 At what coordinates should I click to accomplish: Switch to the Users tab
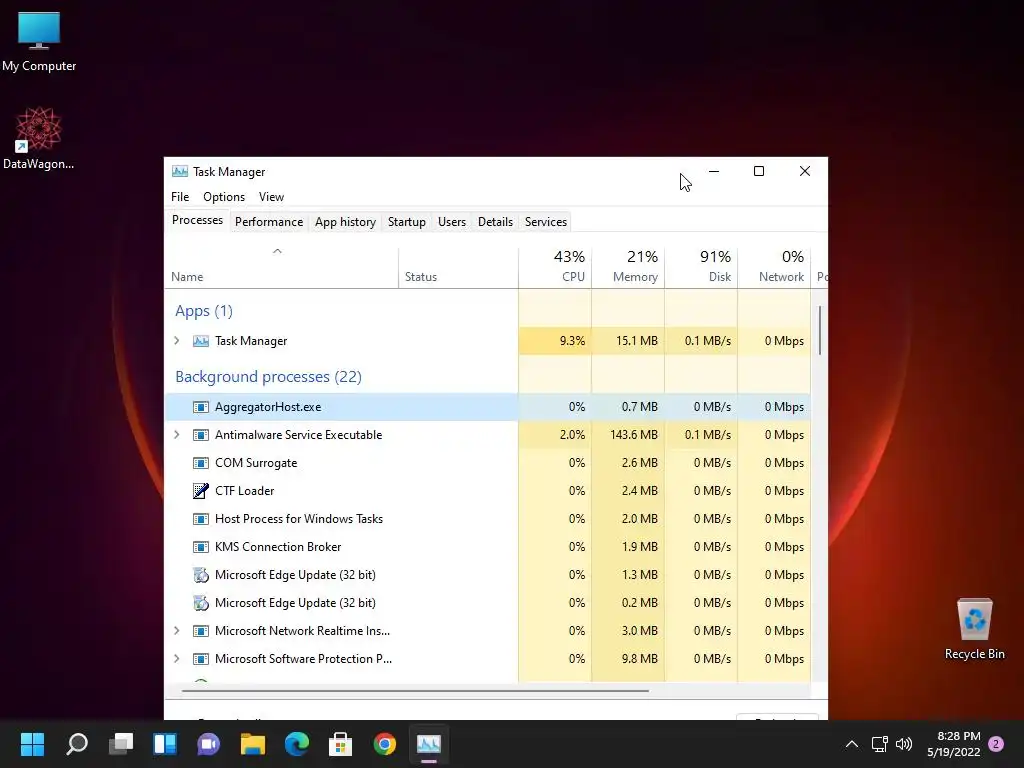pyautogui.click(x=452, y=222)
